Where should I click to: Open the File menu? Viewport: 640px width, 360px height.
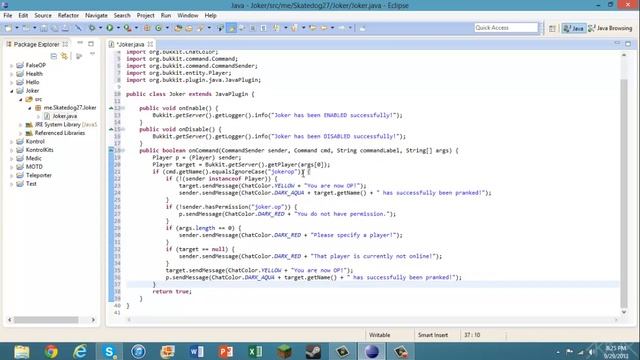tap(8, 16)
